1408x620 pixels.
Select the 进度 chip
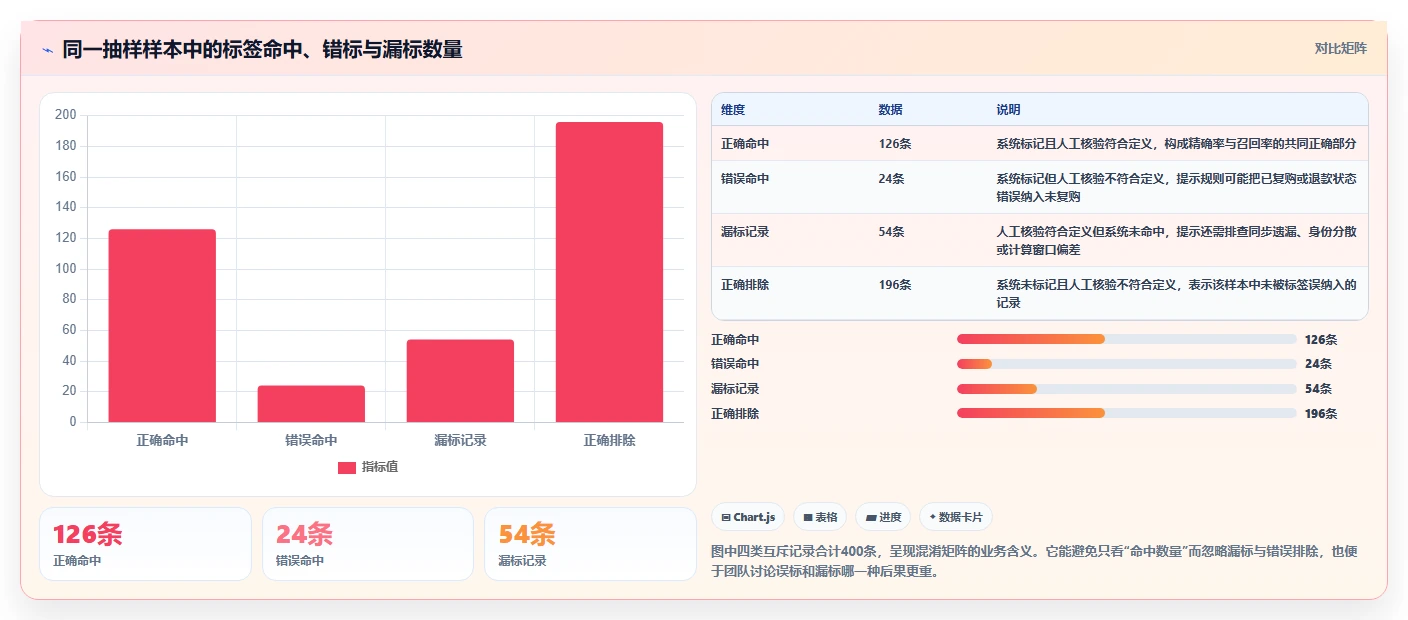pos(883,517)
